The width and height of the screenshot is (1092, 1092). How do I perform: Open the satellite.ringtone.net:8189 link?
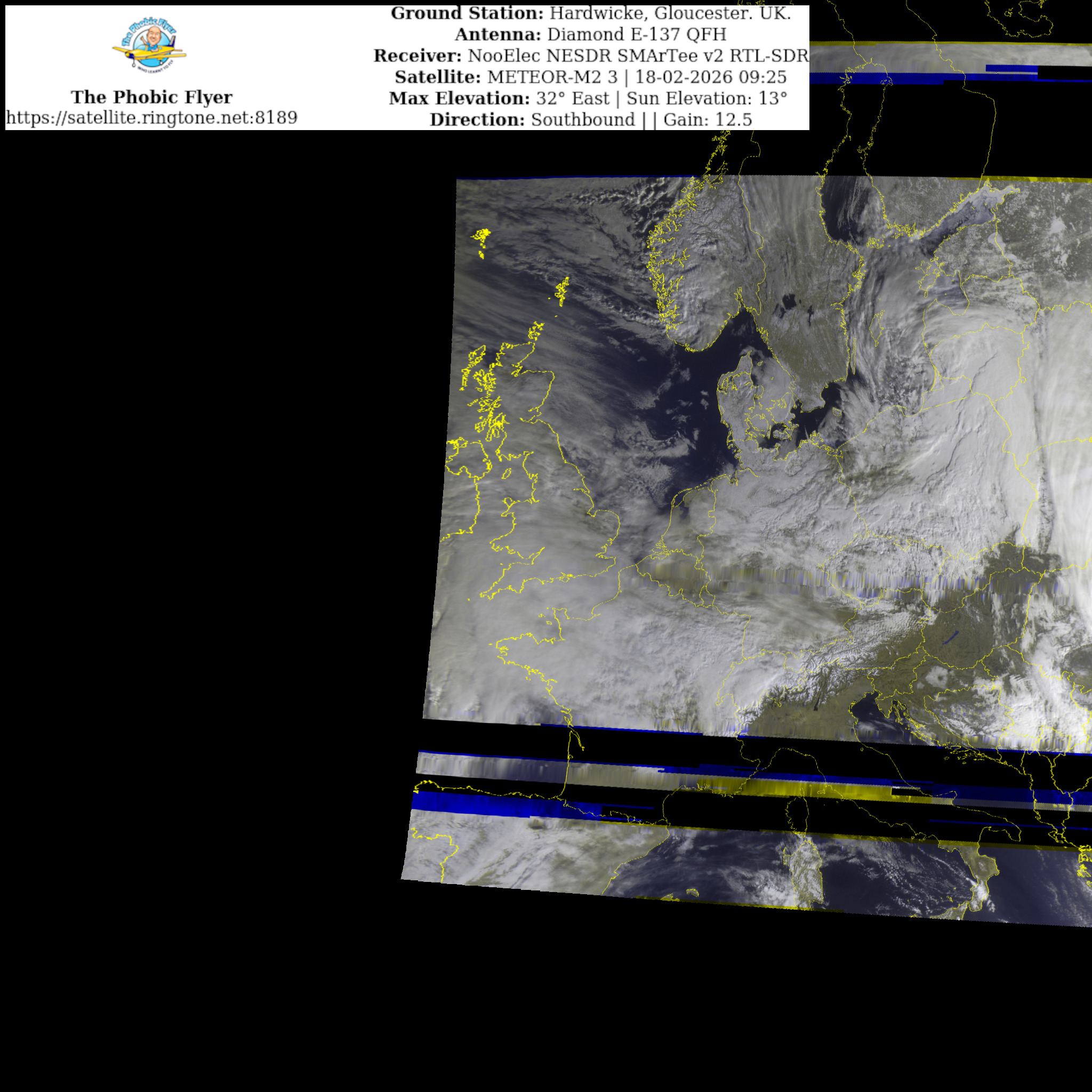coord(151,117)
